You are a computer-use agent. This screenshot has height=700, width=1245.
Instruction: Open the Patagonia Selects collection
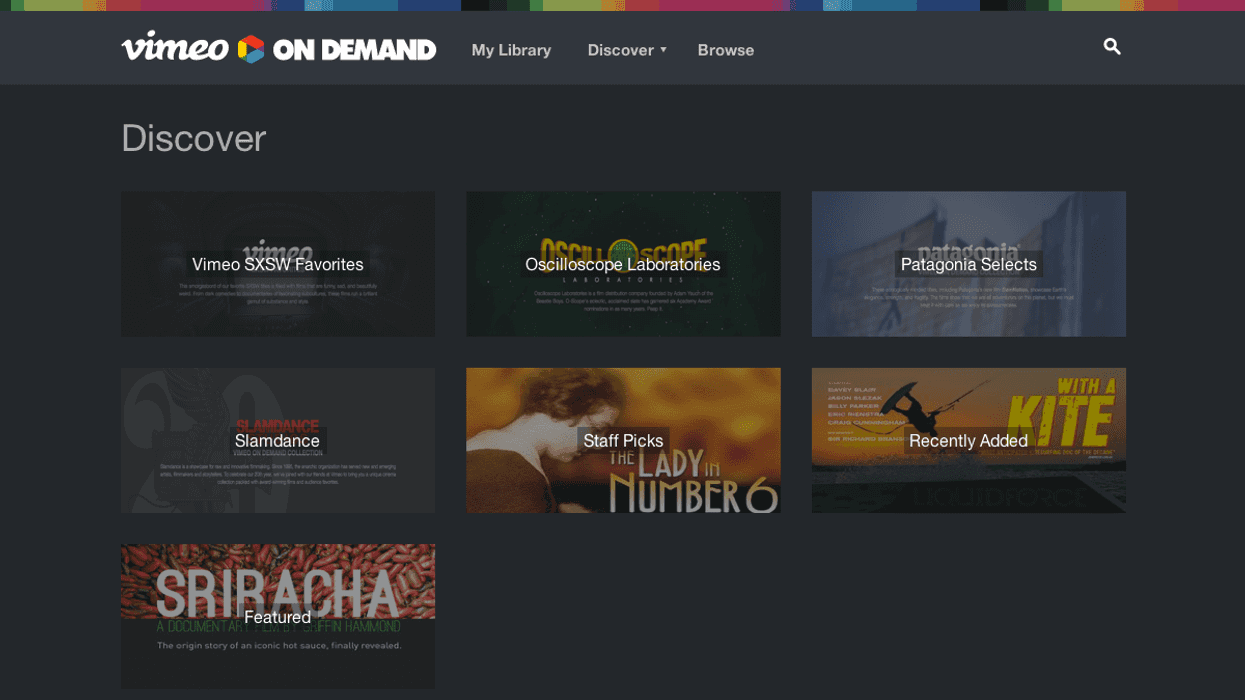(969, 264)
